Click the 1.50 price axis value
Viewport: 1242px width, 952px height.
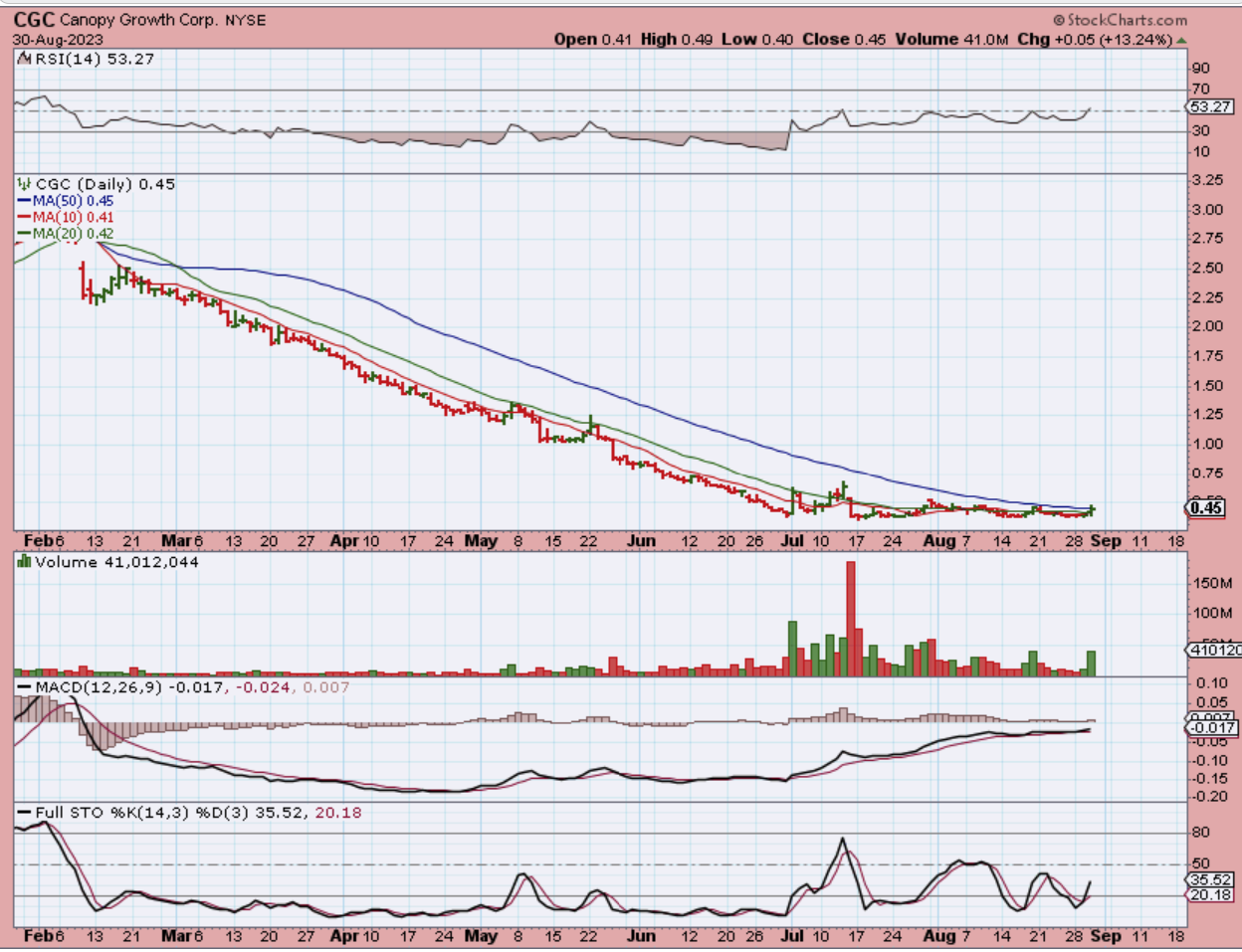(x=1207, y=386)
